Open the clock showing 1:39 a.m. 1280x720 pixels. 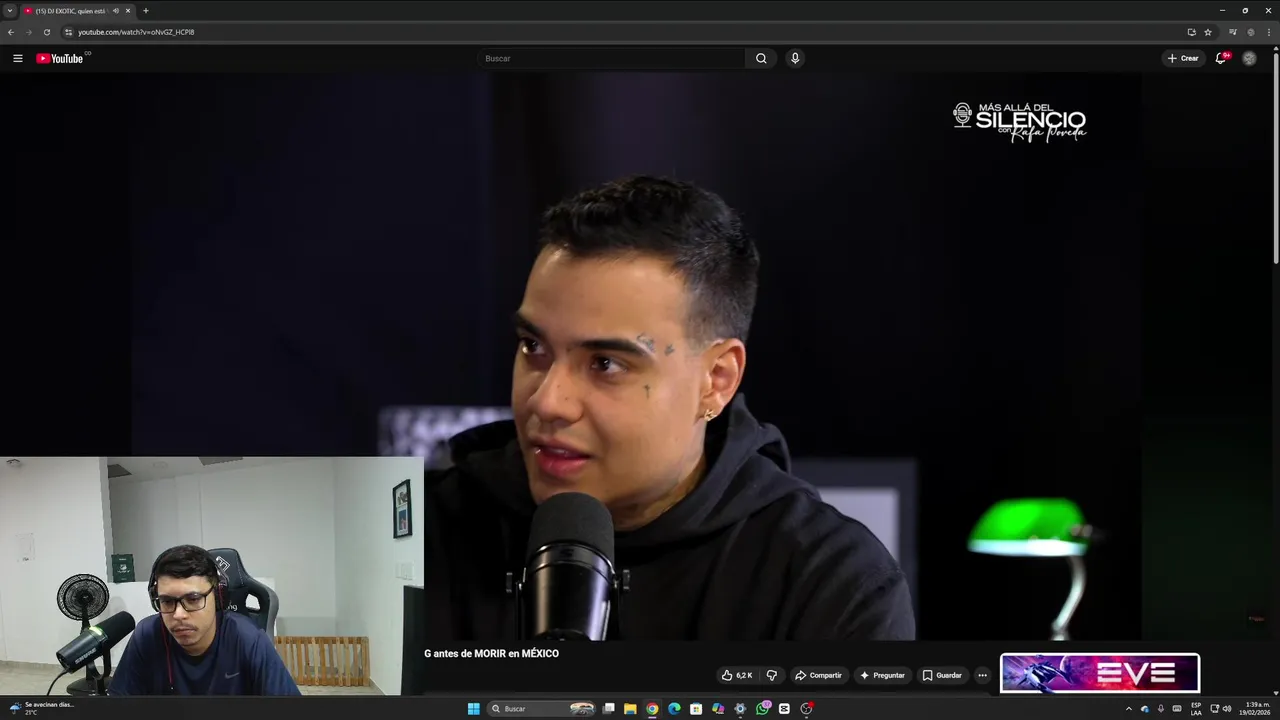(1256, 709)
